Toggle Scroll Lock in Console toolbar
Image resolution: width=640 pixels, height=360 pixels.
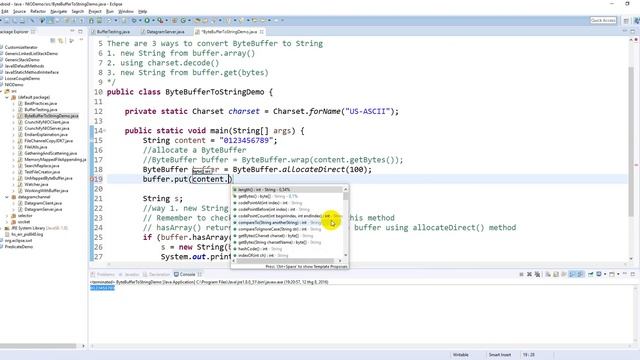pos(556,274)
